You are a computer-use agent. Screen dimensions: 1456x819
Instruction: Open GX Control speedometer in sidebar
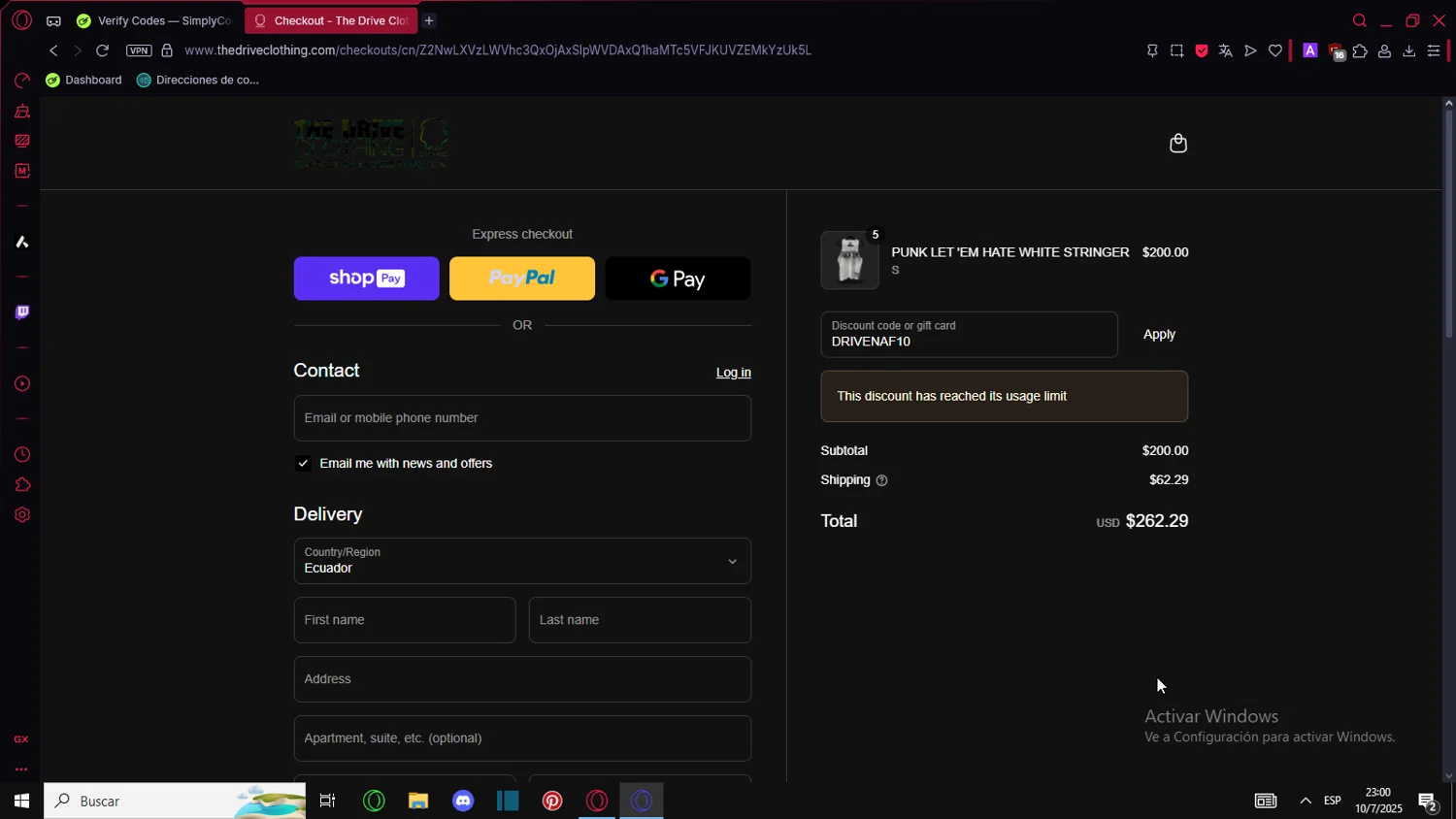(21, 81)
